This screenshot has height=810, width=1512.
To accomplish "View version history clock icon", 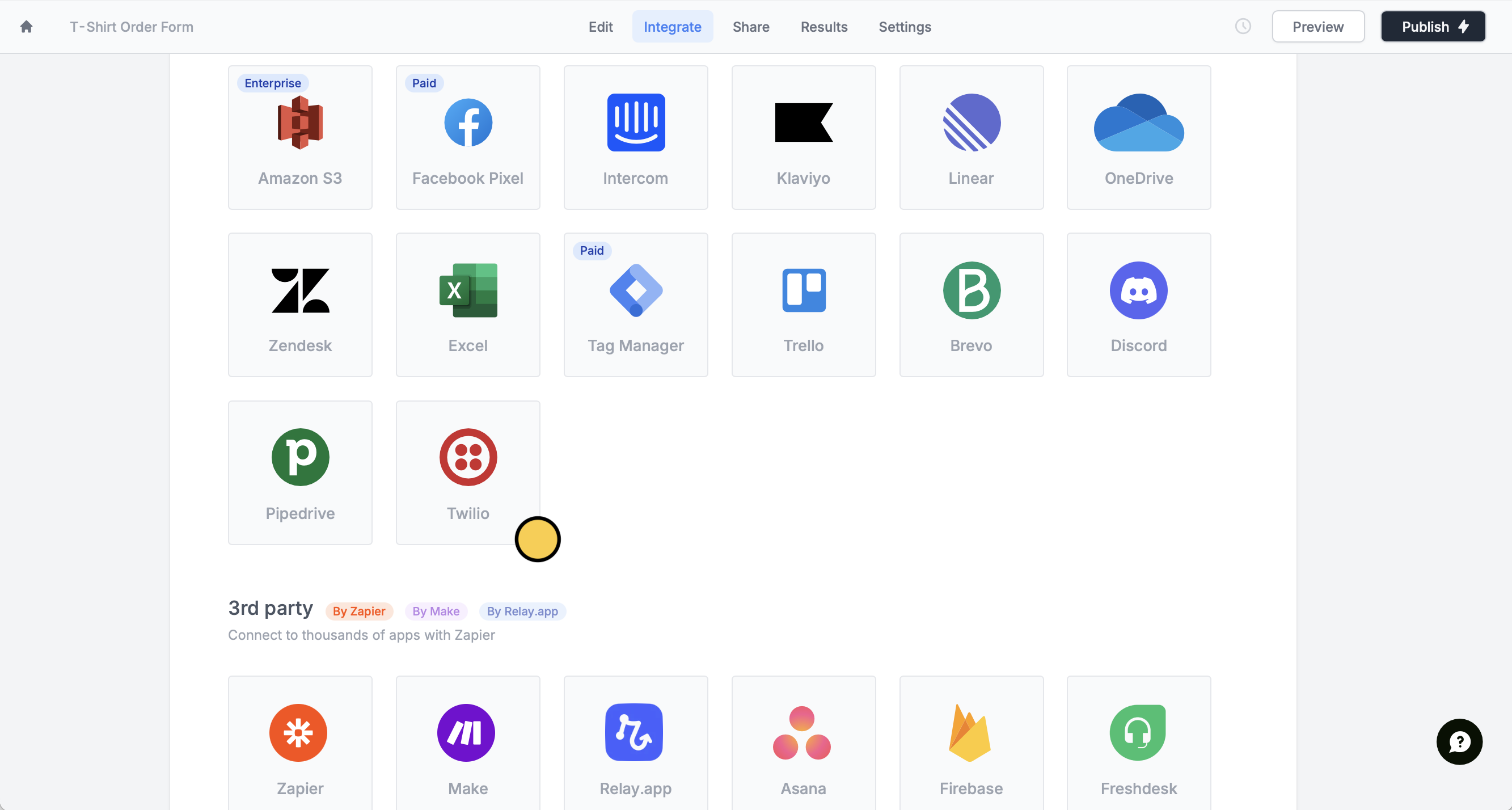I will 1243,27.
